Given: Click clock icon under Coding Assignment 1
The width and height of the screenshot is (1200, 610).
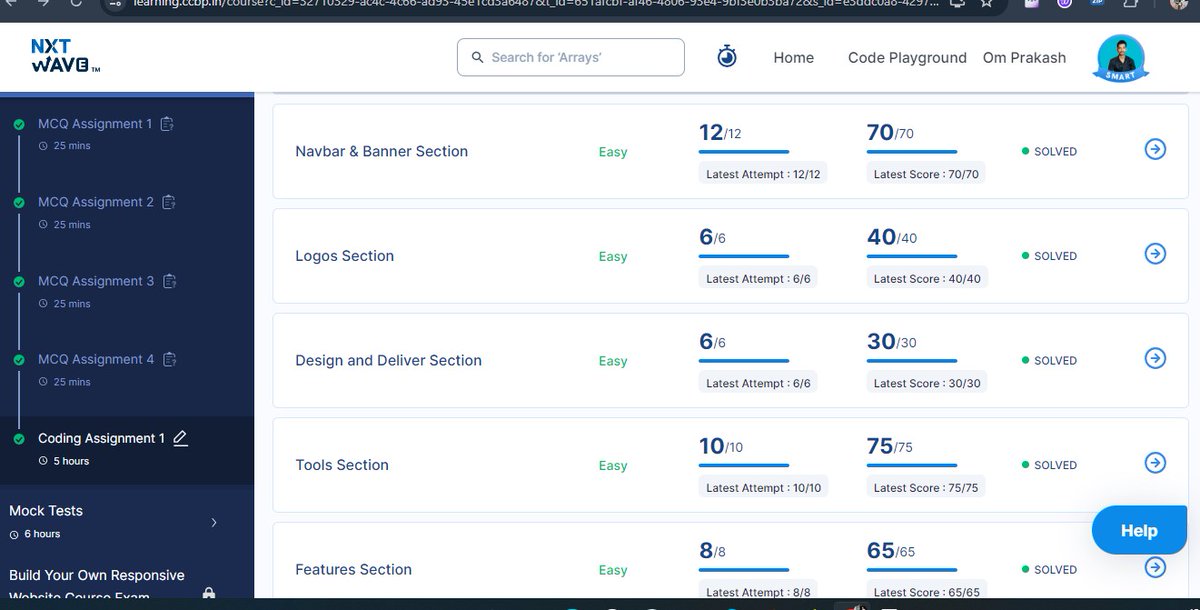Looking at the screenshot, I should (43, 461).
